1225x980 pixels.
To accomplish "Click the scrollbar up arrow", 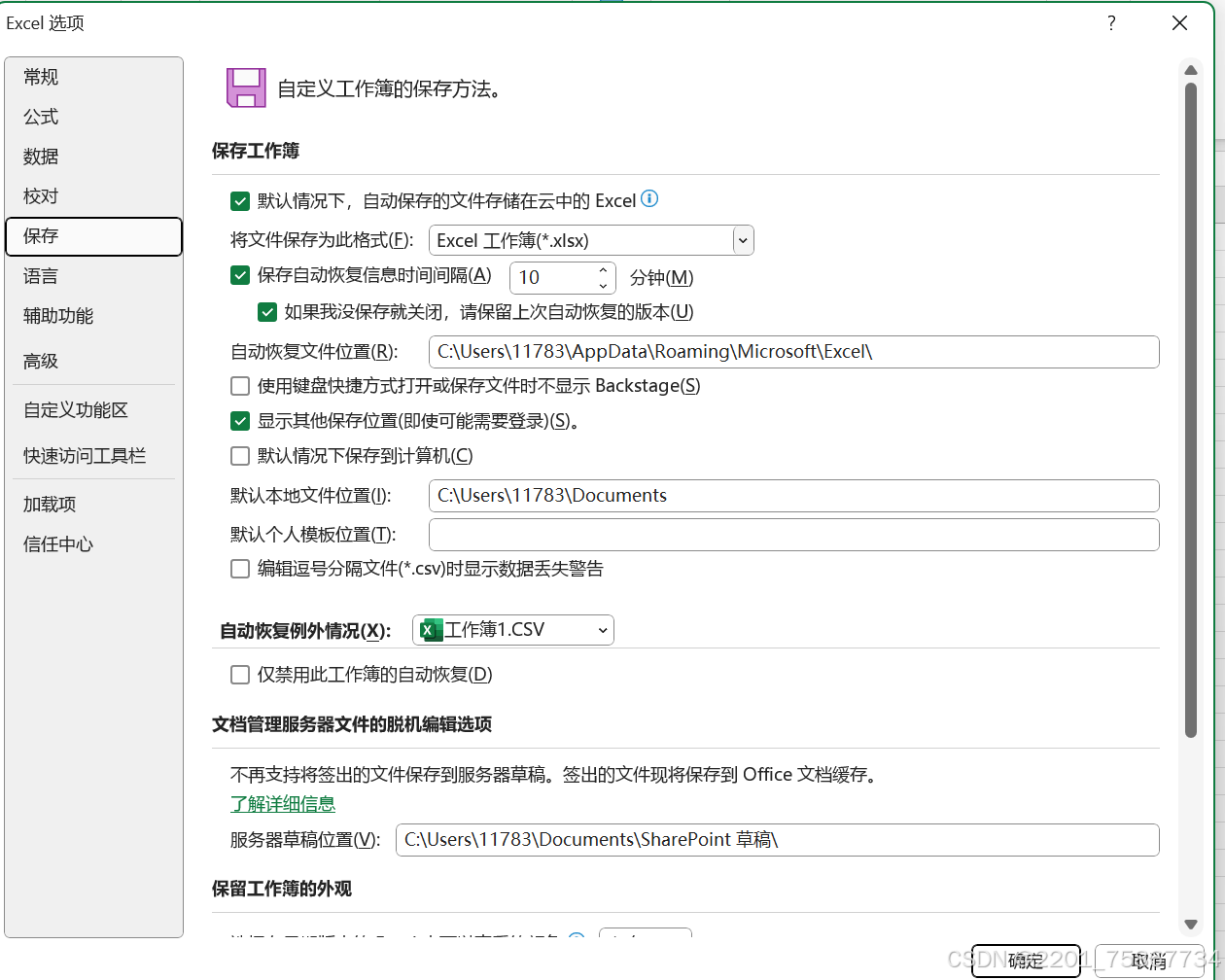I will (1191, 69).
